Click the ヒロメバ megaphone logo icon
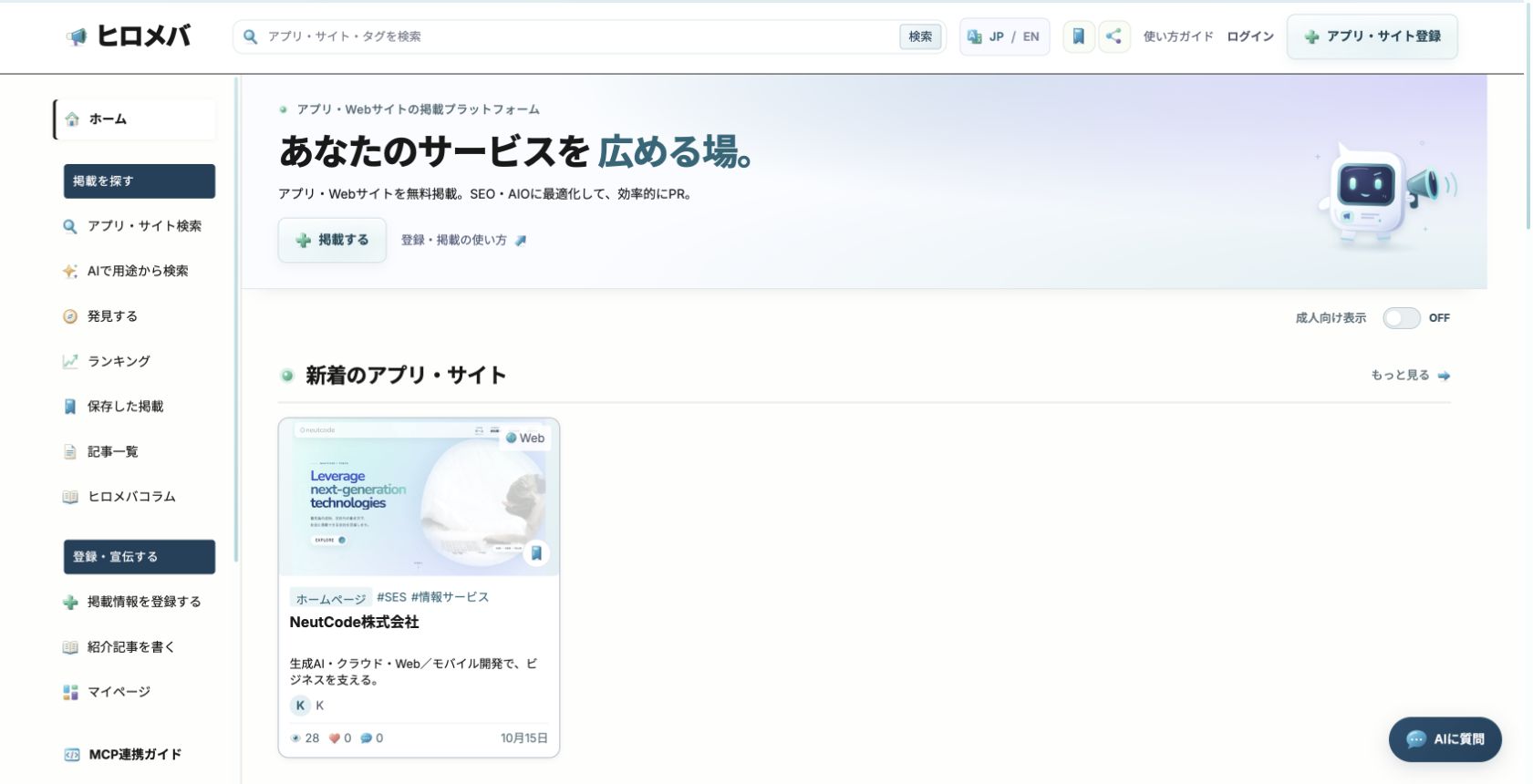The height and width of the screenshot is (784, 1533). pyautogui.click(x=77, y=36)
